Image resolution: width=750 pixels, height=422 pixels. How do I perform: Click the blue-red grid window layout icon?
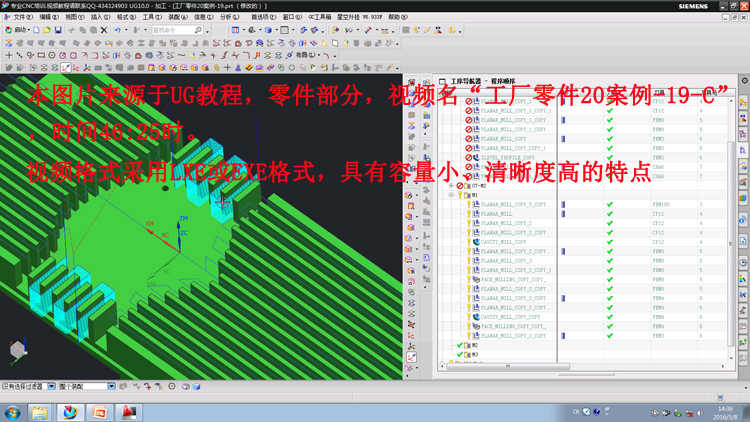(x=235, y=30)
